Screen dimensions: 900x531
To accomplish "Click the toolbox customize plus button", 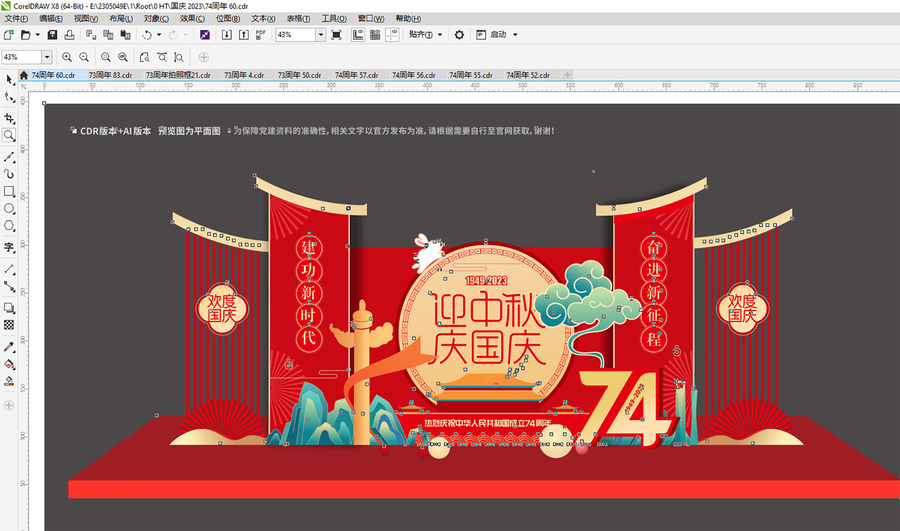I will [x=9, y=406].
